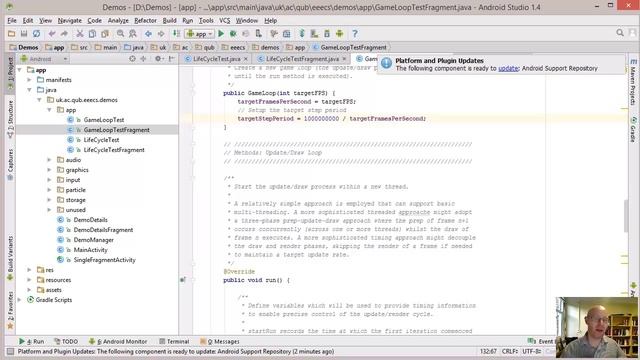Image resolution: width=640 pixels, height=360 pixels.
Task: Click the CRLF line separator status entry
Action: coord(509,351)
